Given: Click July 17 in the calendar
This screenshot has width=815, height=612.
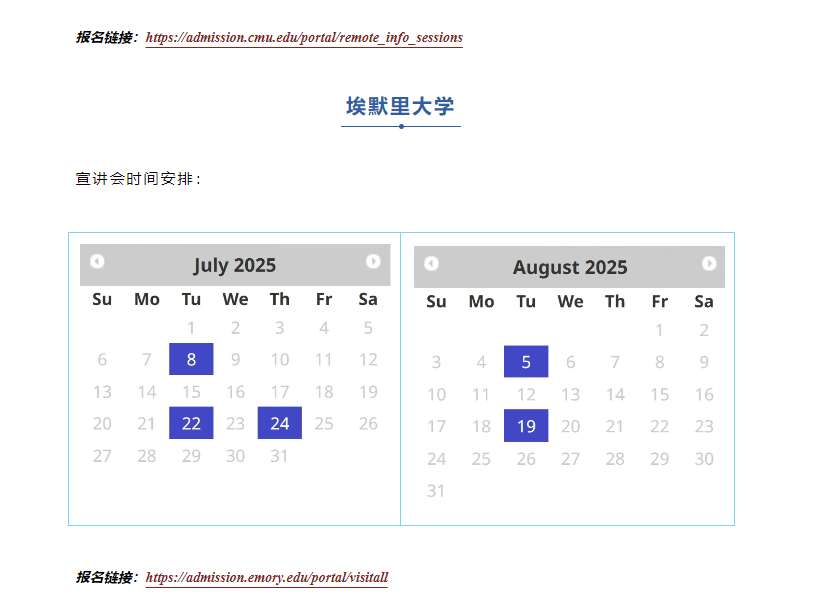Looking at the screenshot, I should click(280, 392).
